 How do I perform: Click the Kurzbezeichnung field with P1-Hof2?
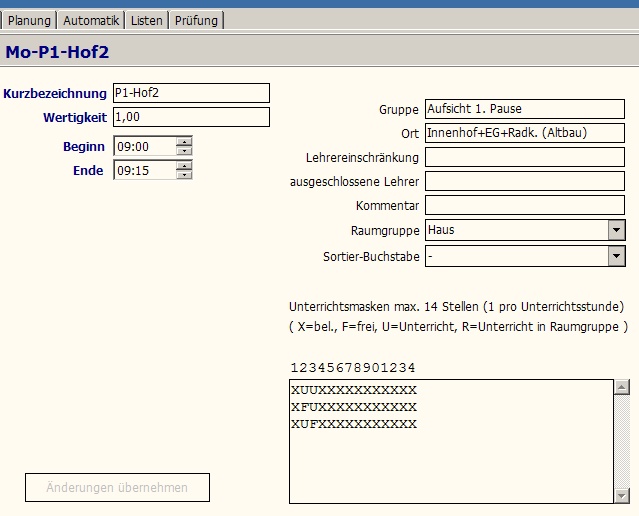(190, 93)
